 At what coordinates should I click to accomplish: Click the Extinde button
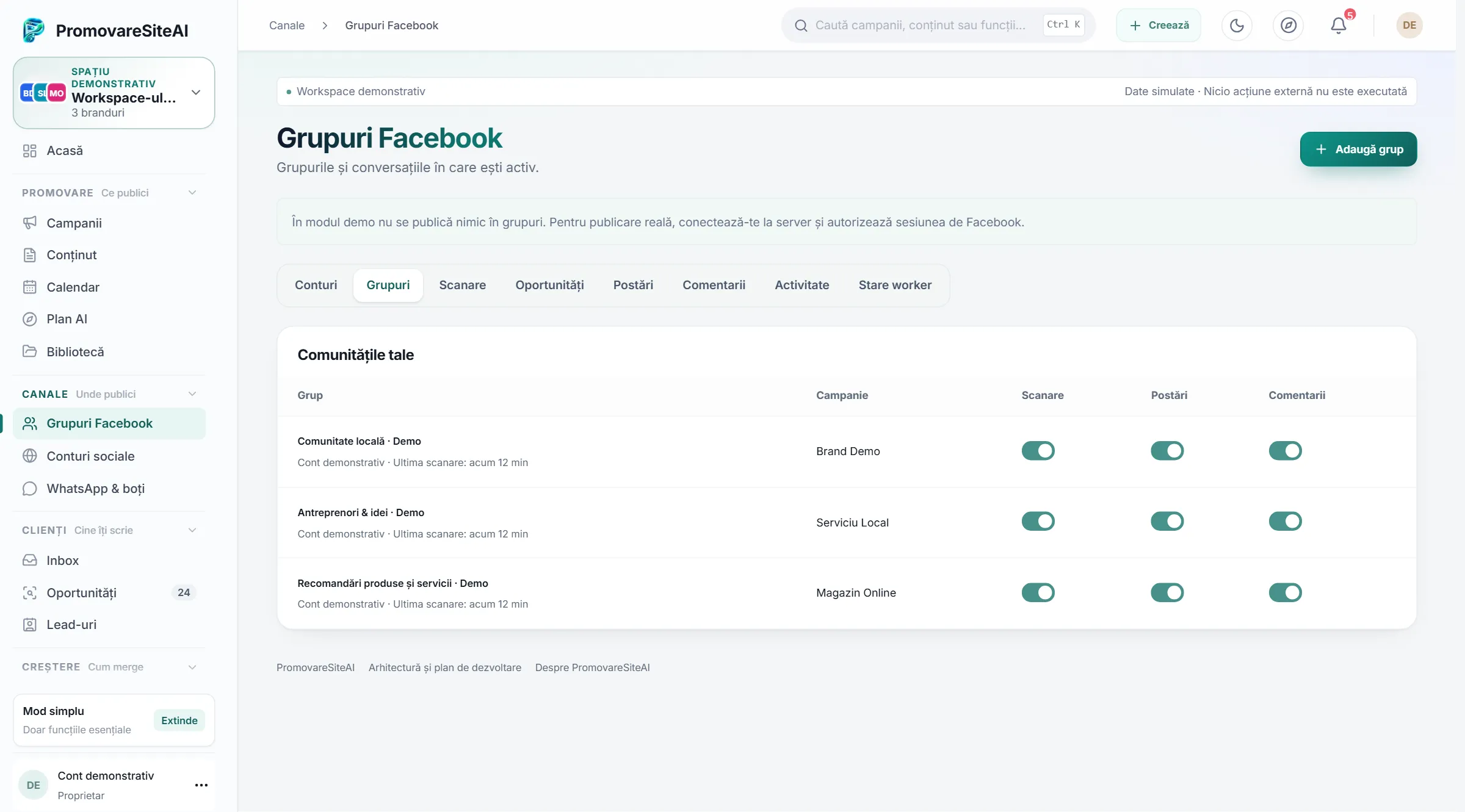coord(179,720)
